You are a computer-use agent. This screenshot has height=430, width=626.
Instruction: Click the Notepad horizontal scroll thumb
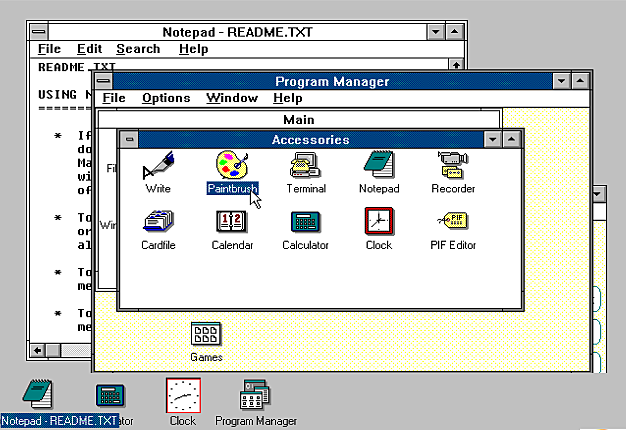(53, 351)
